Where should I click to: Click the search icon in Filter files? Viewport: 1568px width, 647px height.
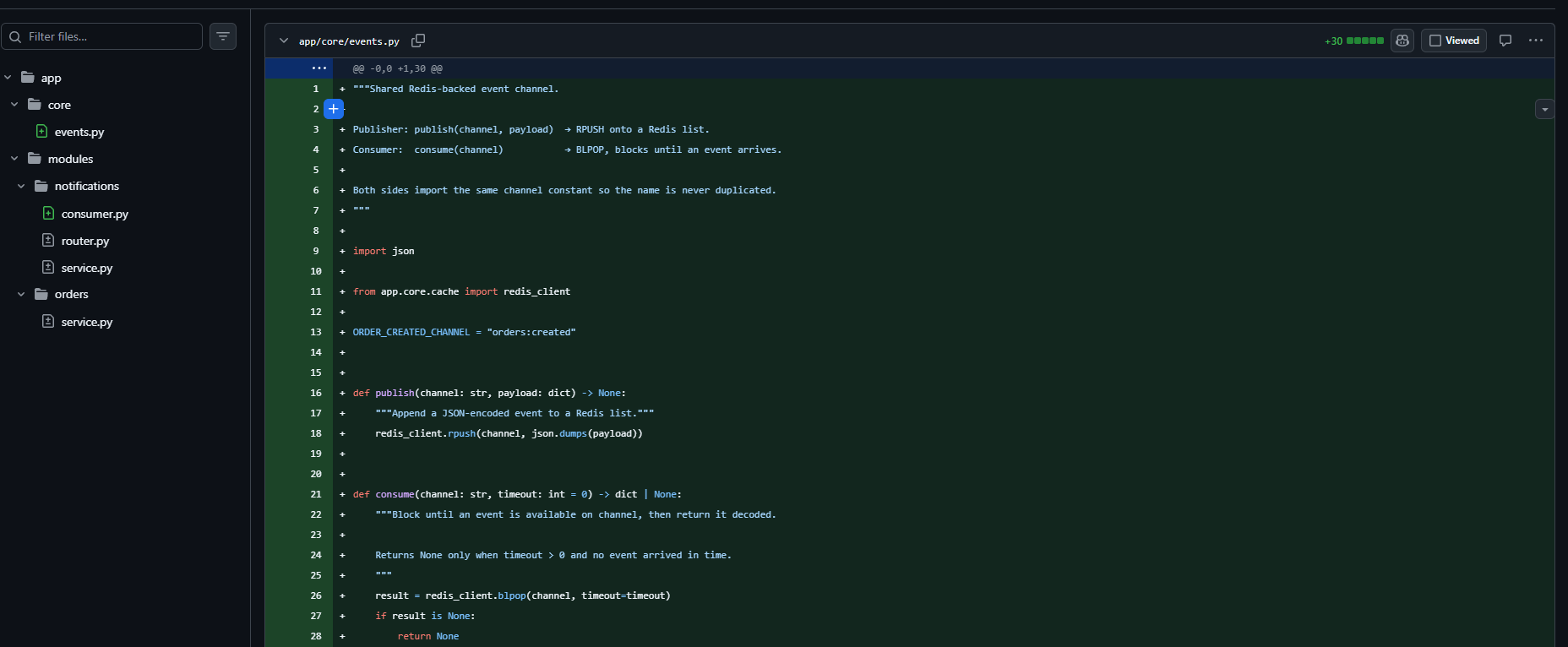(x=15, y=36)
